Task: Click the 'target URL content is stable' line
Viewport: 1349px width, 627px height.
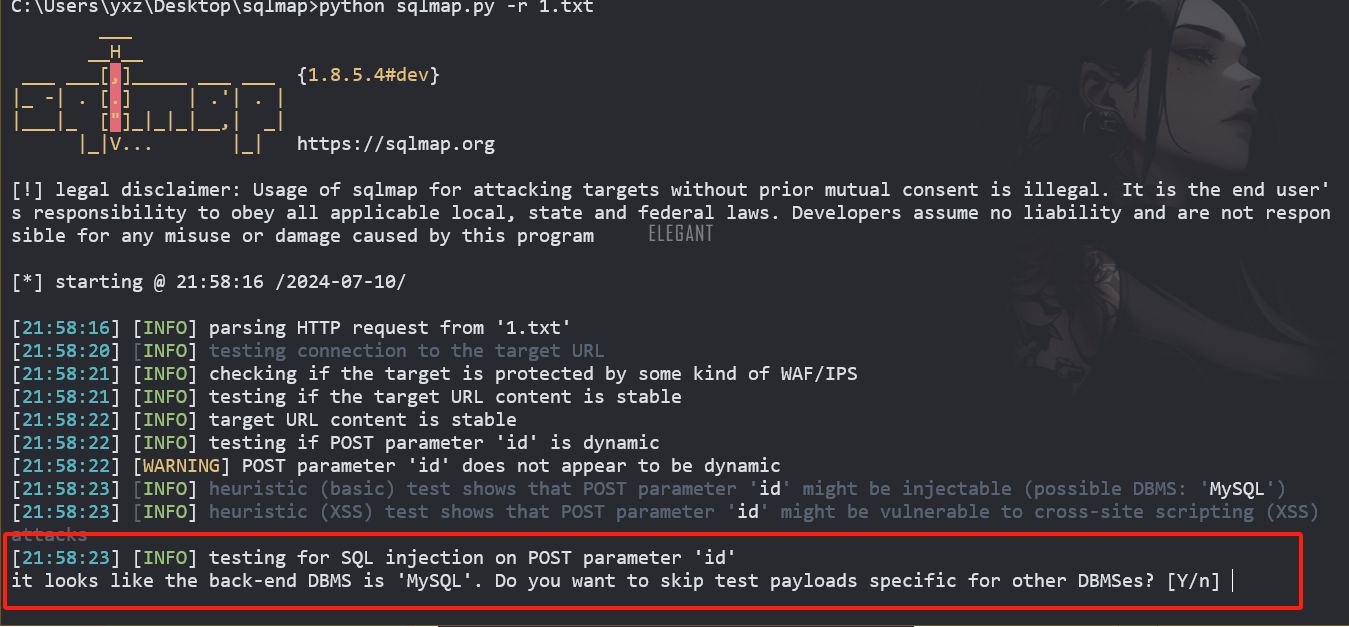Action: tap(264, 420)
